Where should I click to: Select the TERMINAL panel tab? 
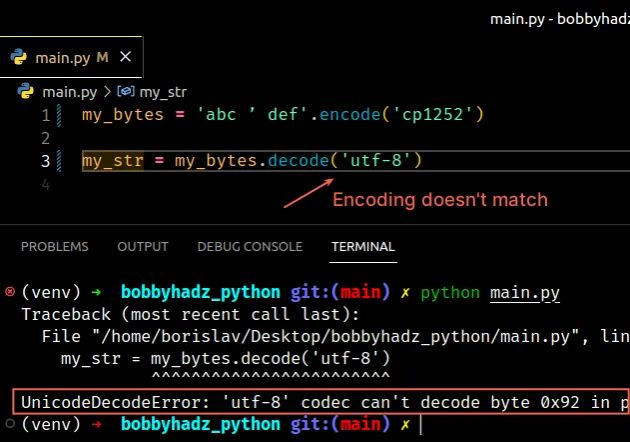363,246
